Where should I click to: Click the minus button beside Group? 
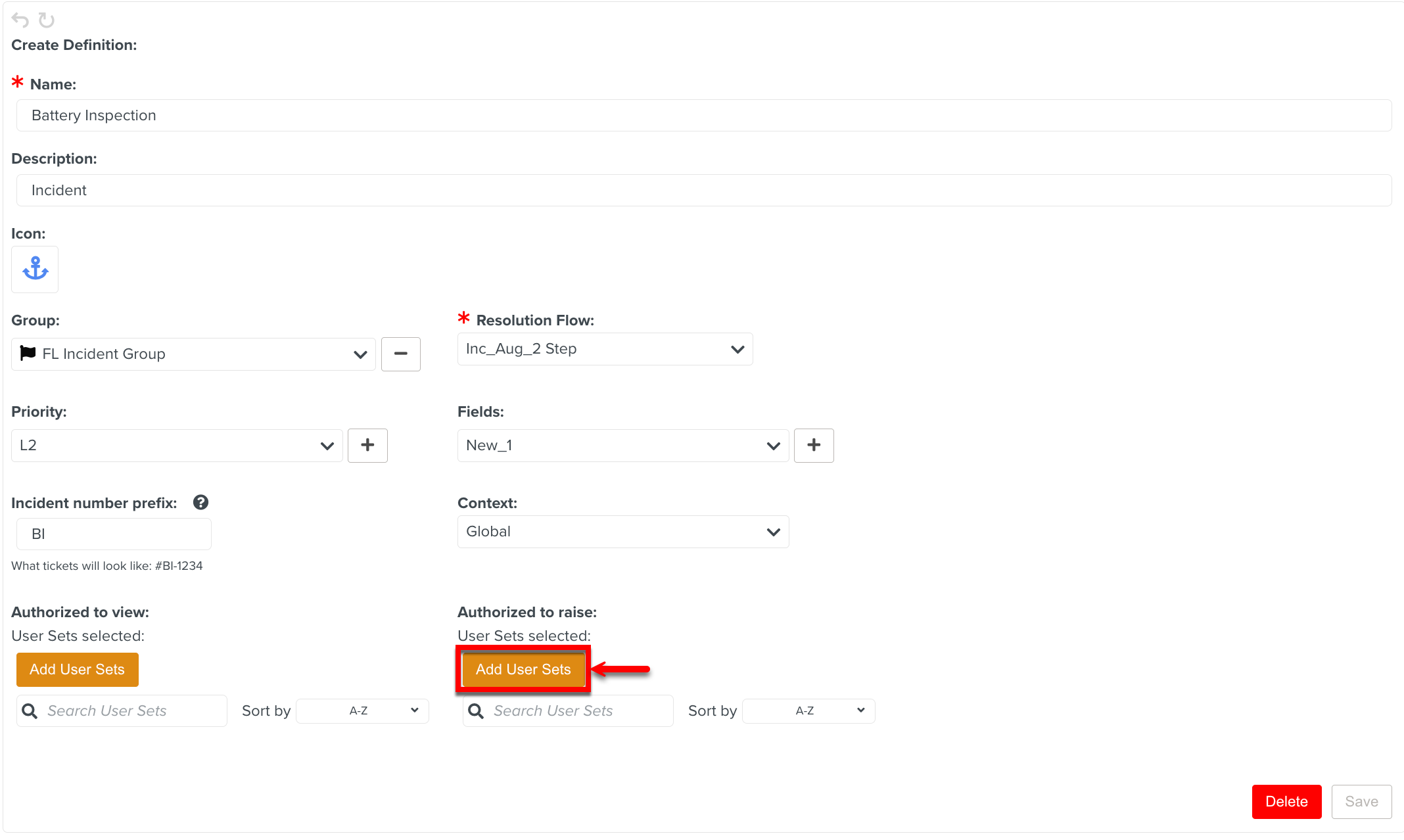pos(400,354)
